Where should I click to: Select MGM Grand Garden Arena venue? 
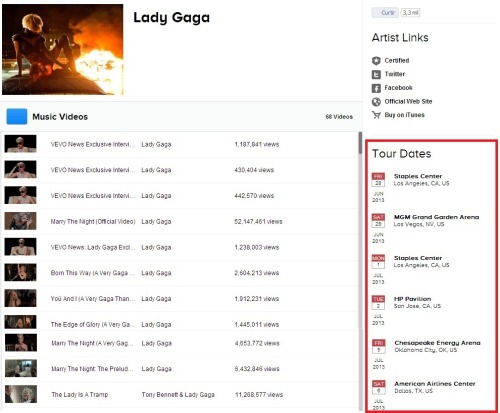click(436, 217)
